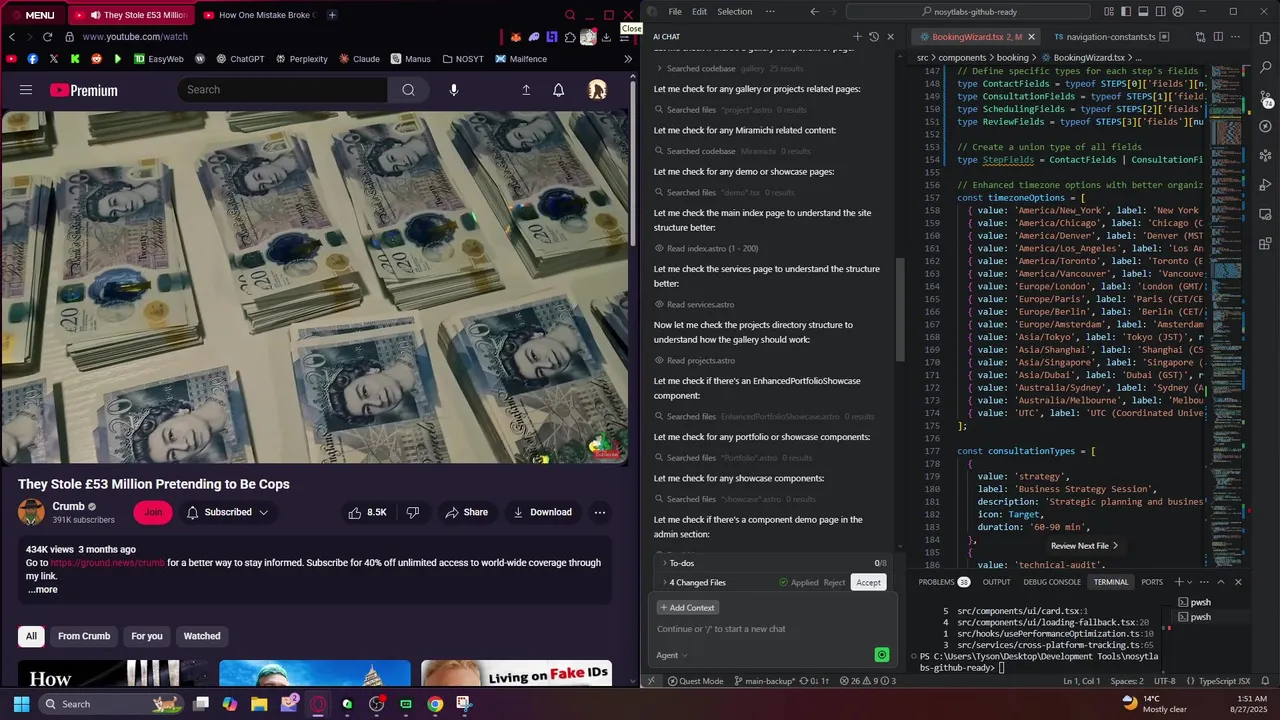This screenshot has height=720, width=1280.
Task: Go back in the browser
Action: pyautogui.click(x=12, y=37)
